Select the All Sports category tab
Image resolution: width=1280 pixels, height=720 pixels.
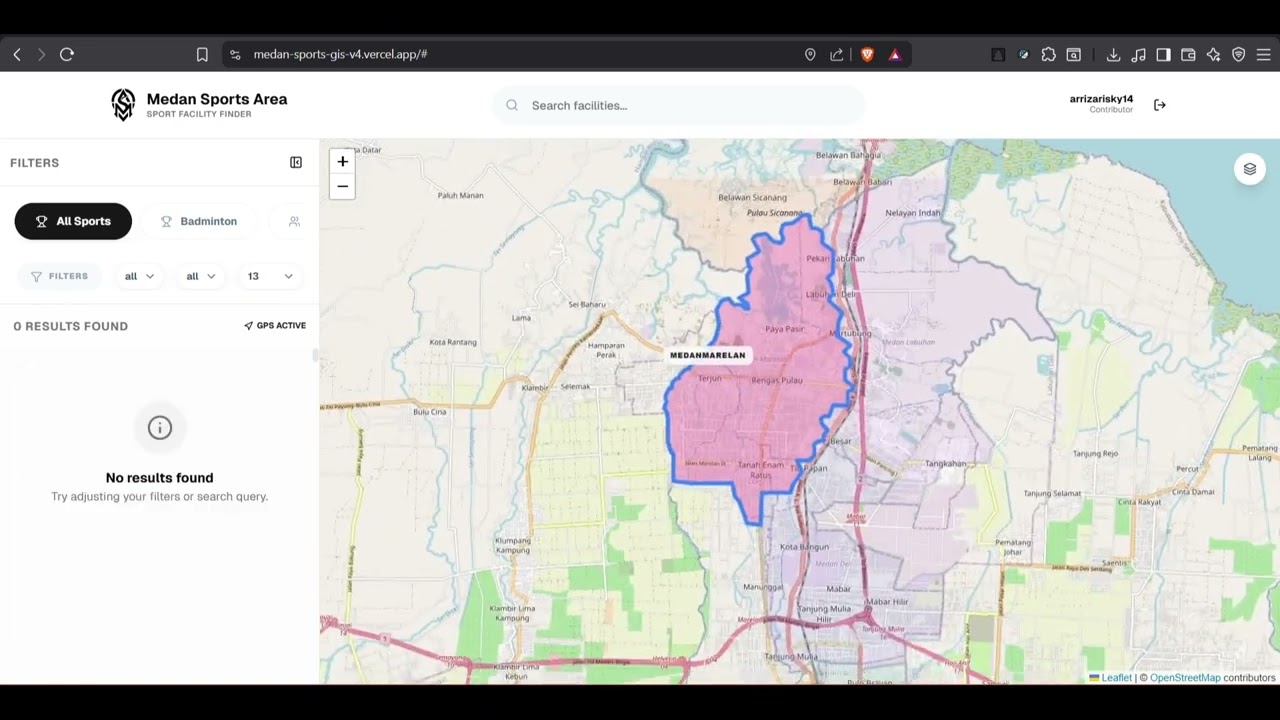tap(73, 221)
